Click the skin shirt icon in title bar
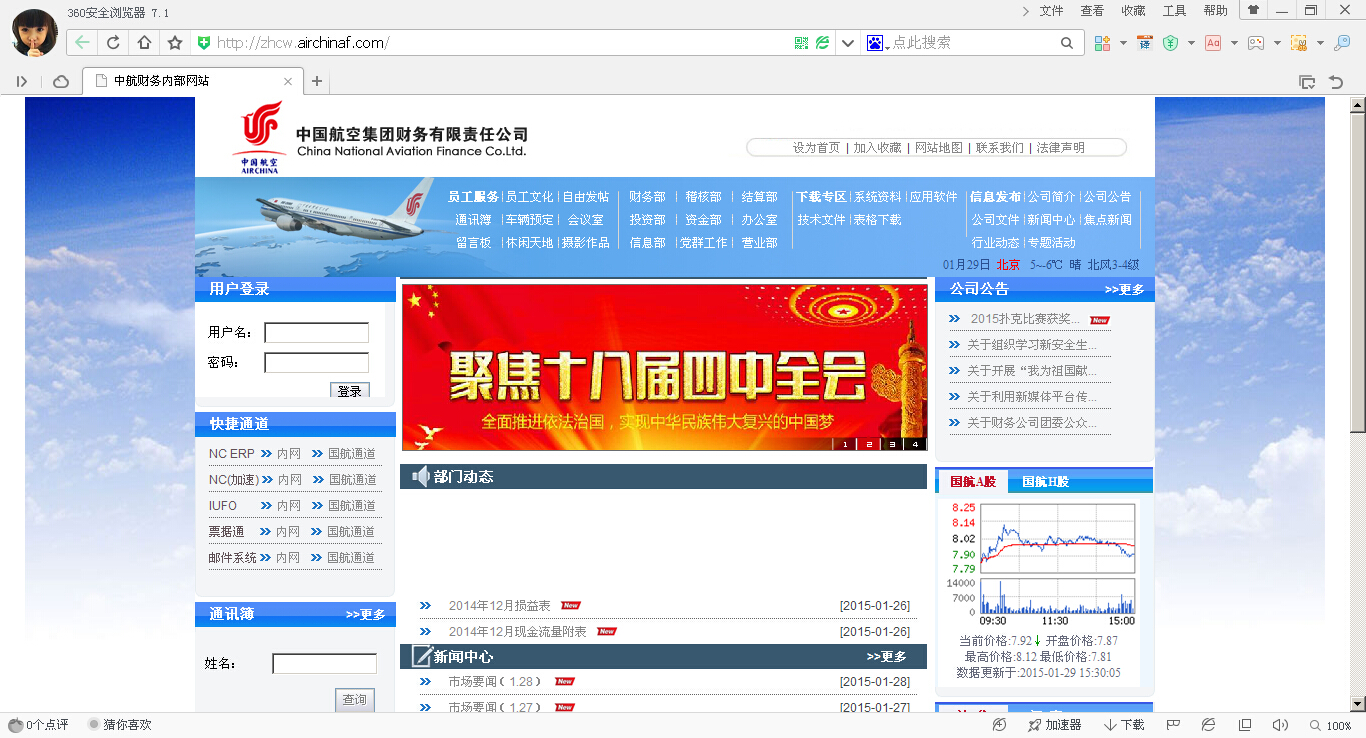 [x=1253, y=10]
